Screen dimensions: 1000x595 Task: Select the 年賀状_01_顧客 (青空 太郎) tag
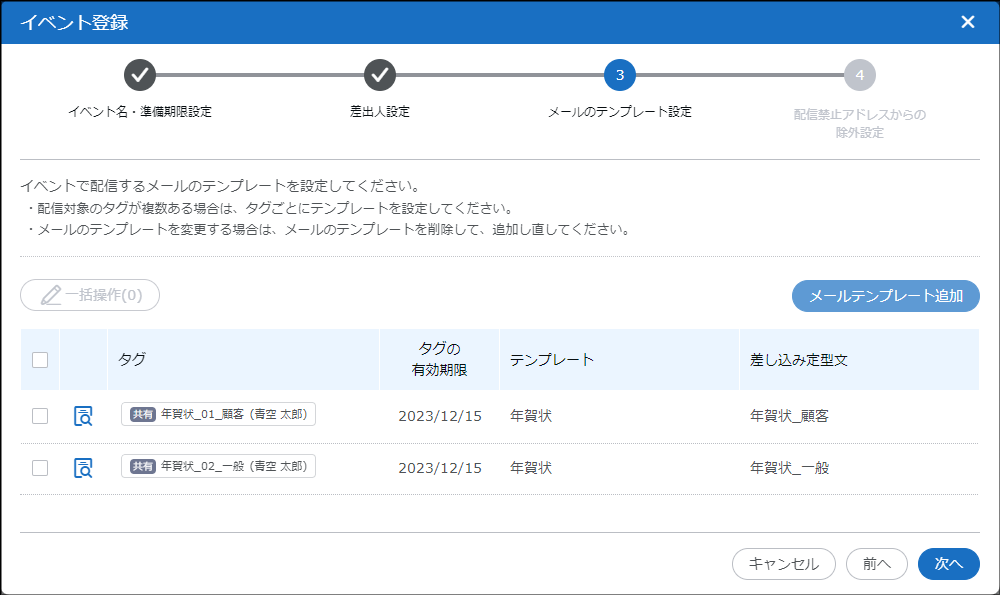[x=218, y=415]
